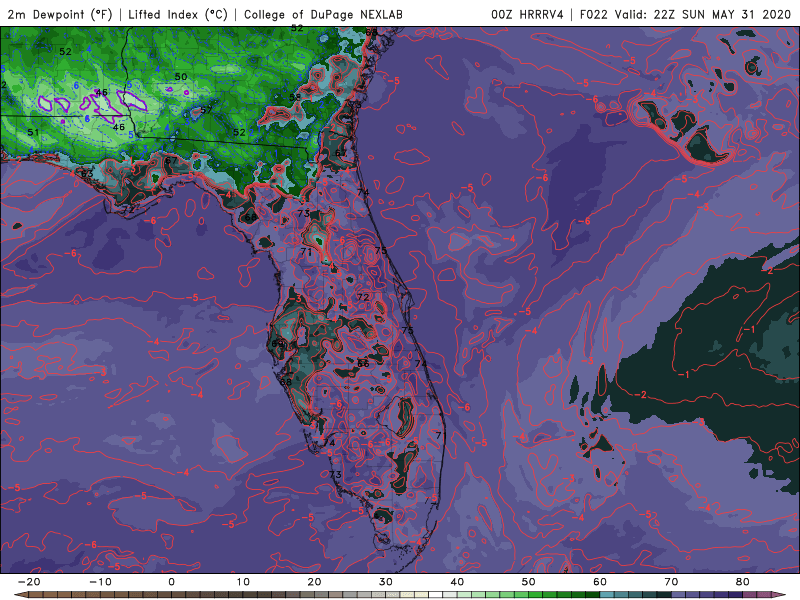Click the "2m Dewpoint (°F)" title text
This screenshot has width=800, height=600.
tap(59, 14)
